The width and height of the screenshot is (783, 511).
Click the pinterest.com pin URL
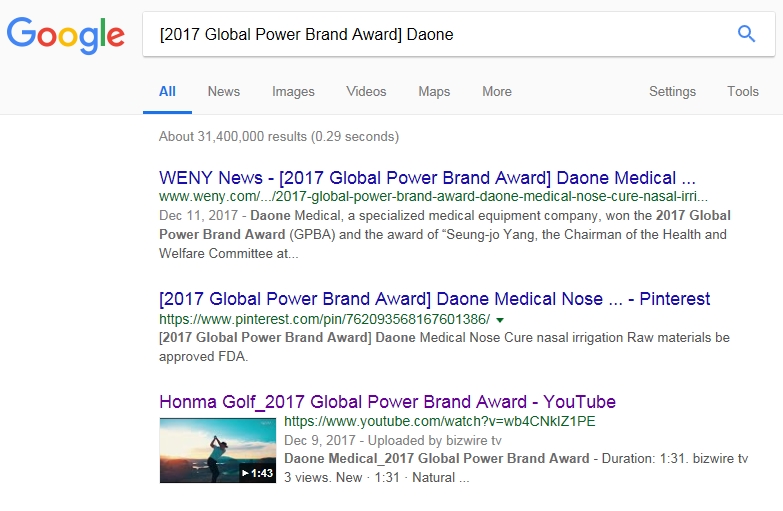tap(325, 319)
